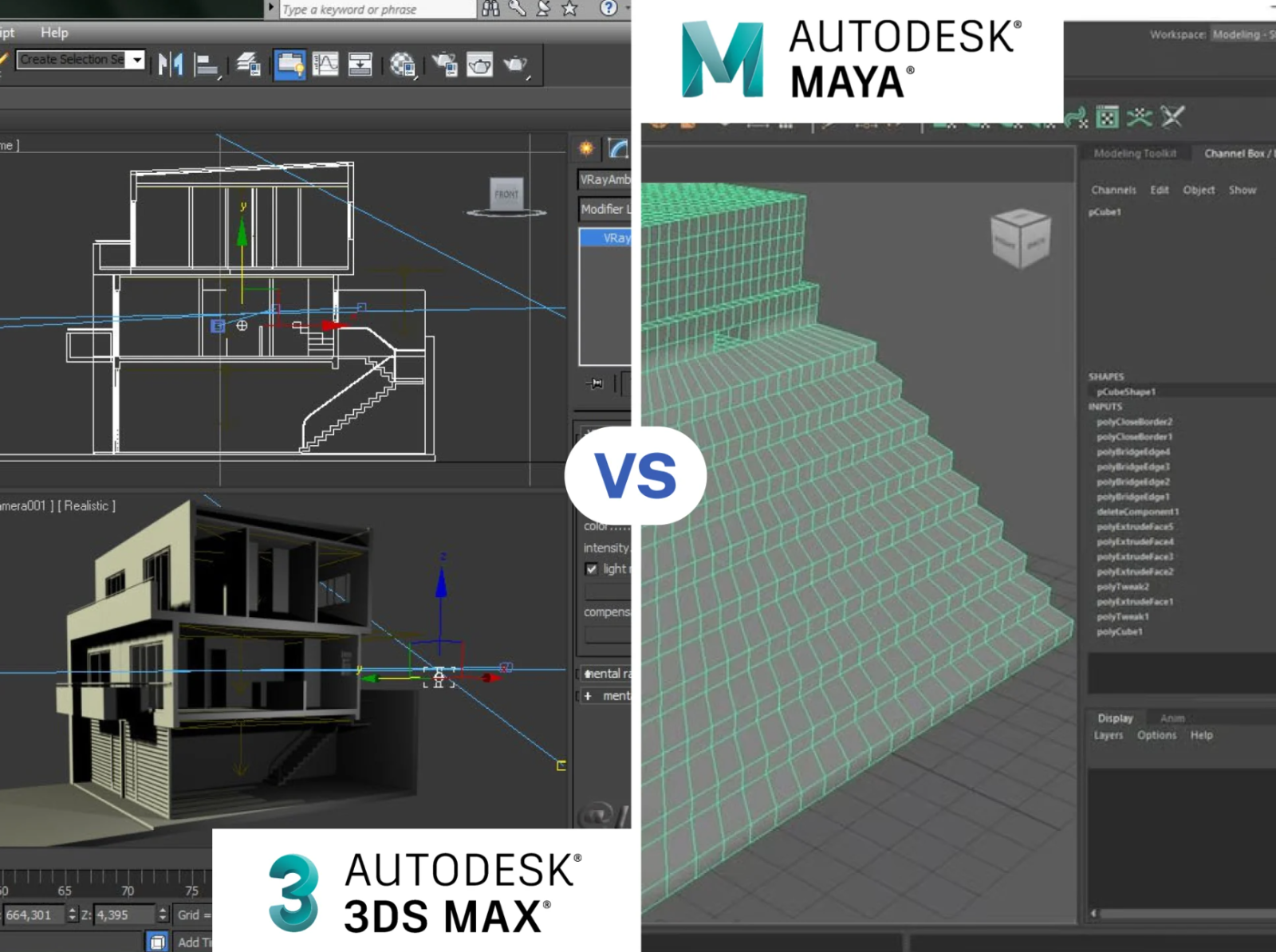Open the Help menu in Maya layer editor

pos(1201,735)
